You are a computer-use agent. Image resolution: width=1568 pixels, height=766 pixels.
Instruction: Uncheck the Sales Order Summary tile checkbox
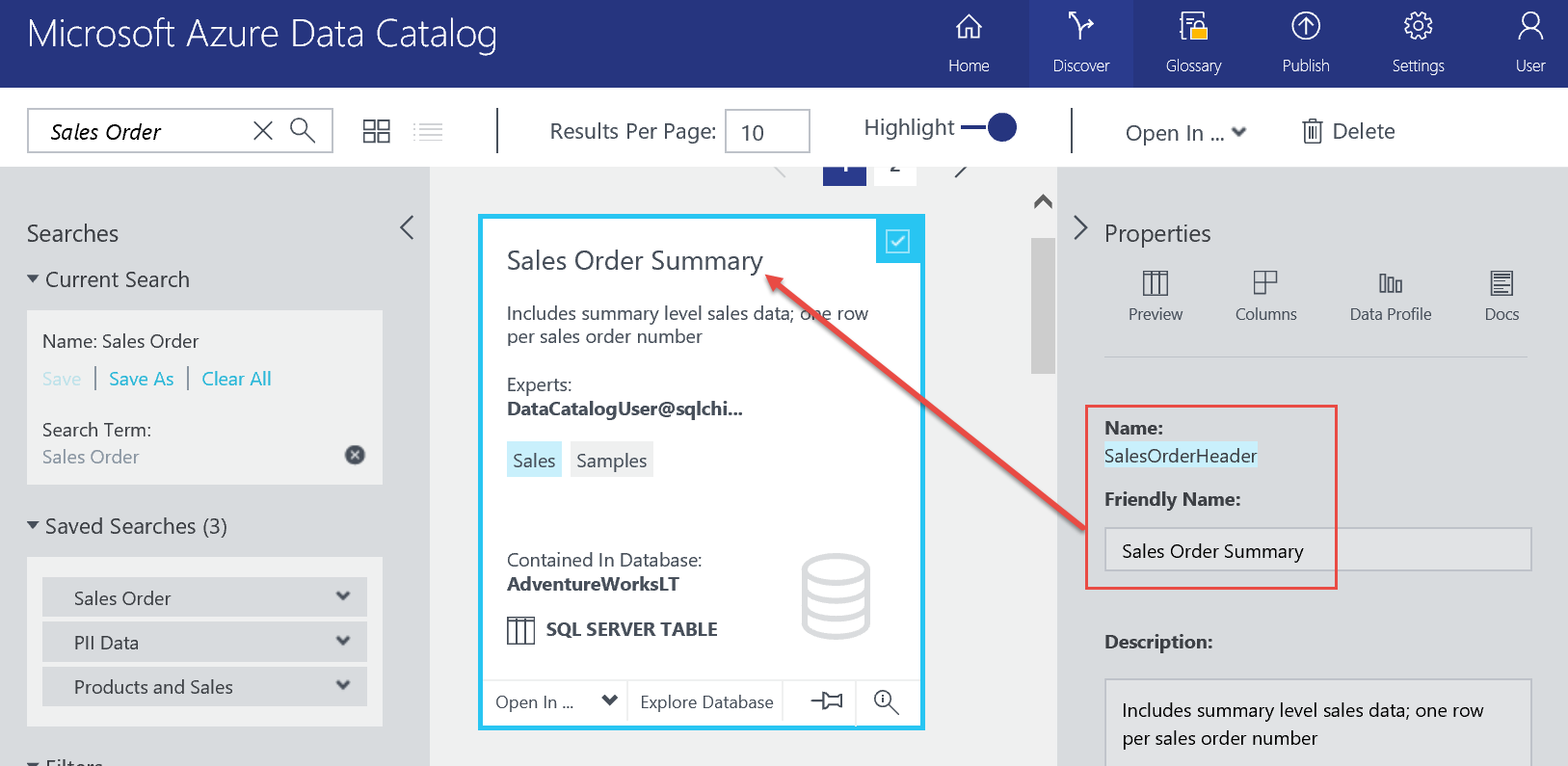(897, 241)
